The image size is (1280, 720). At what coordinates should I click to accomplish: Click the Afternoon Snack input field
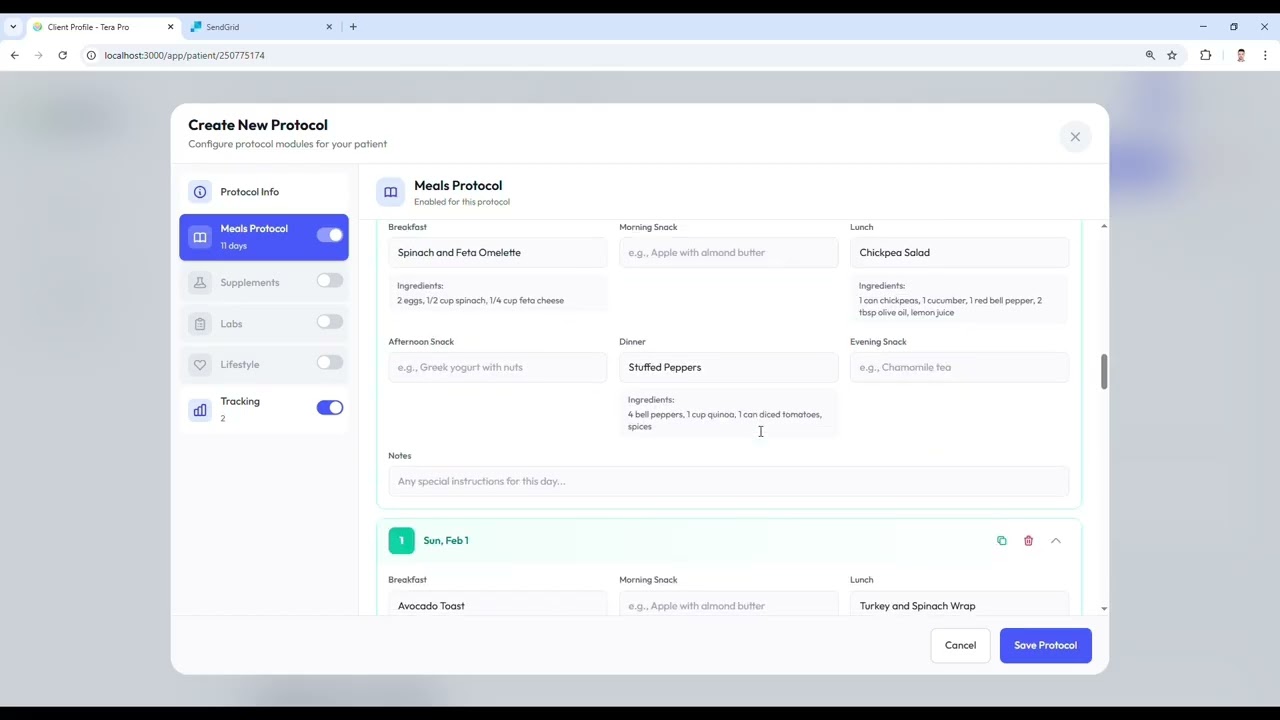(x=497, y=367)
